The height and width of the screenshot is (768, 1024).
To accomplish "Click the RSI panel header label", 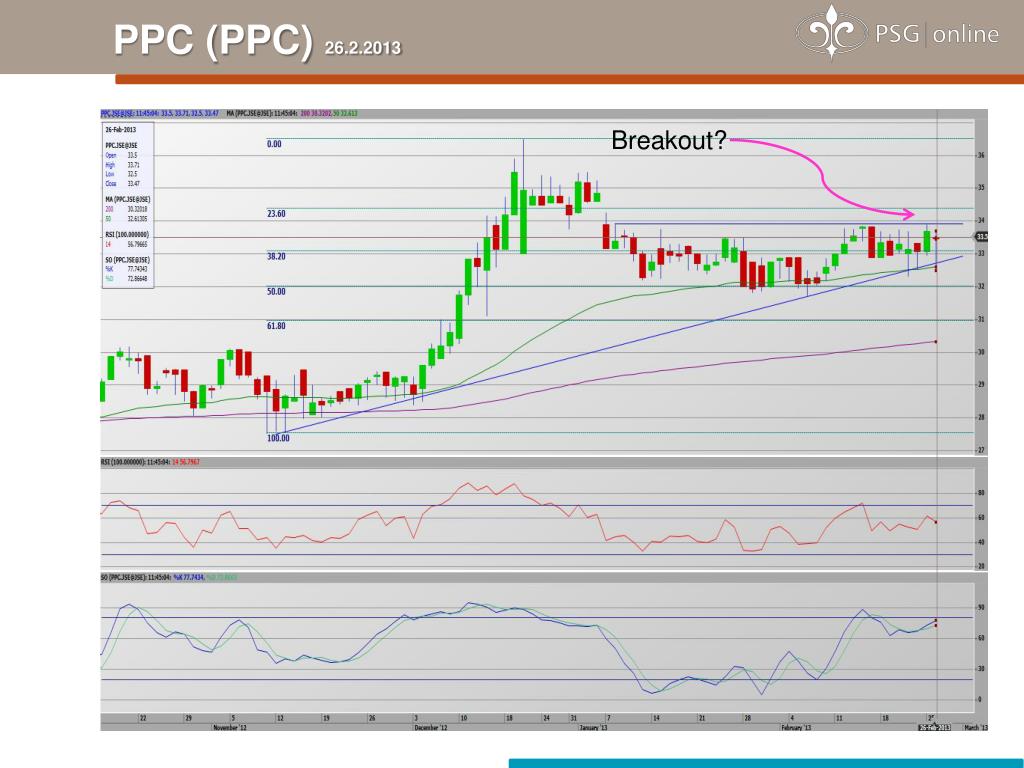I will (x=150, y=462).
